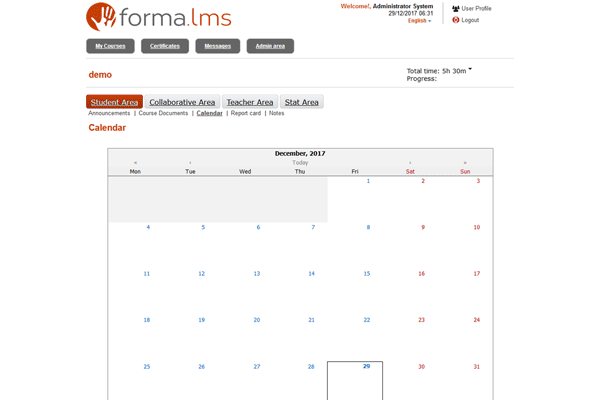Open the Certificates page
Viewport: 600px width, 400px height.
(x=165, y=46)
